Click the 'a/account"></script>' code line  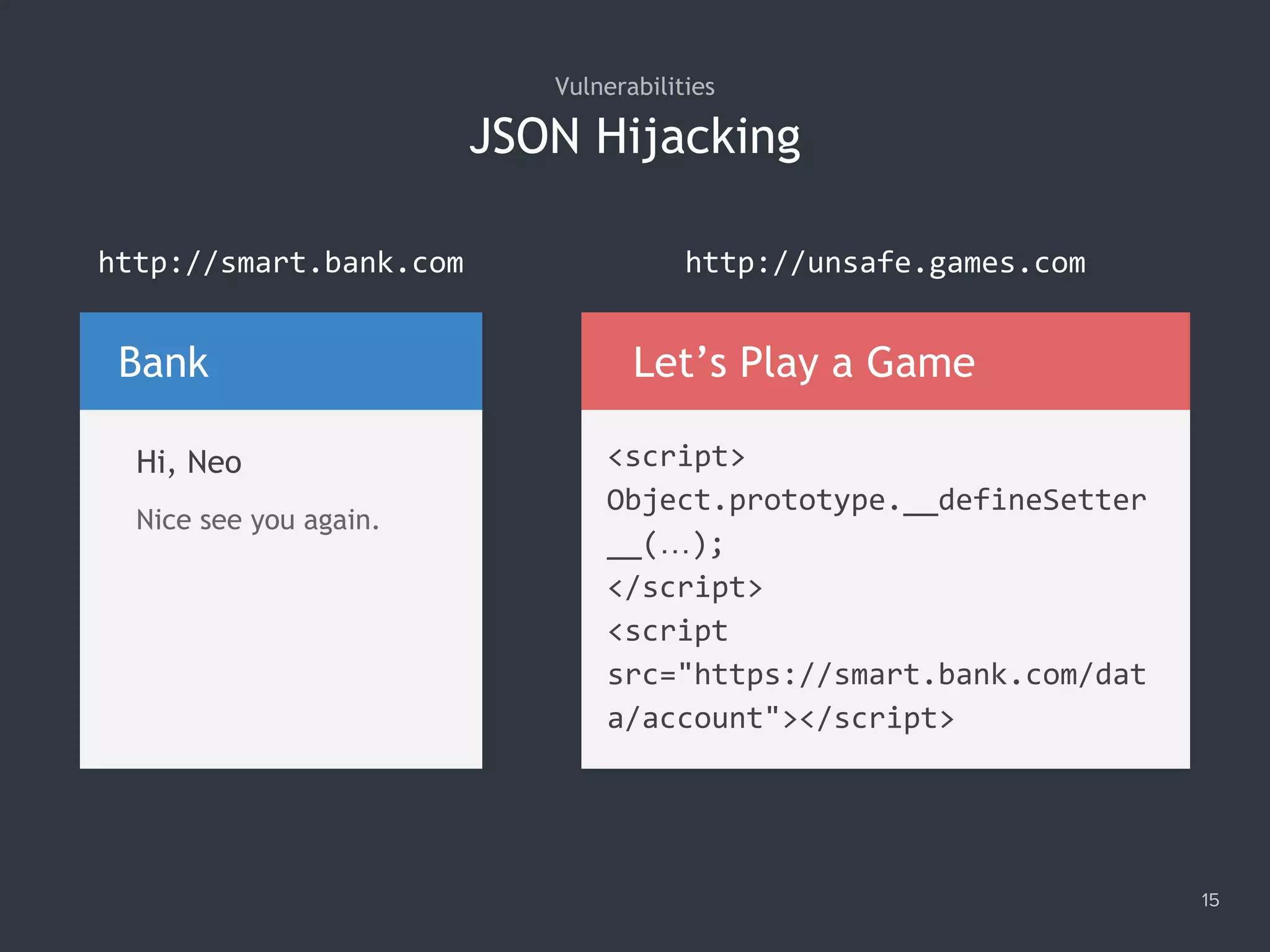point(781,718)
